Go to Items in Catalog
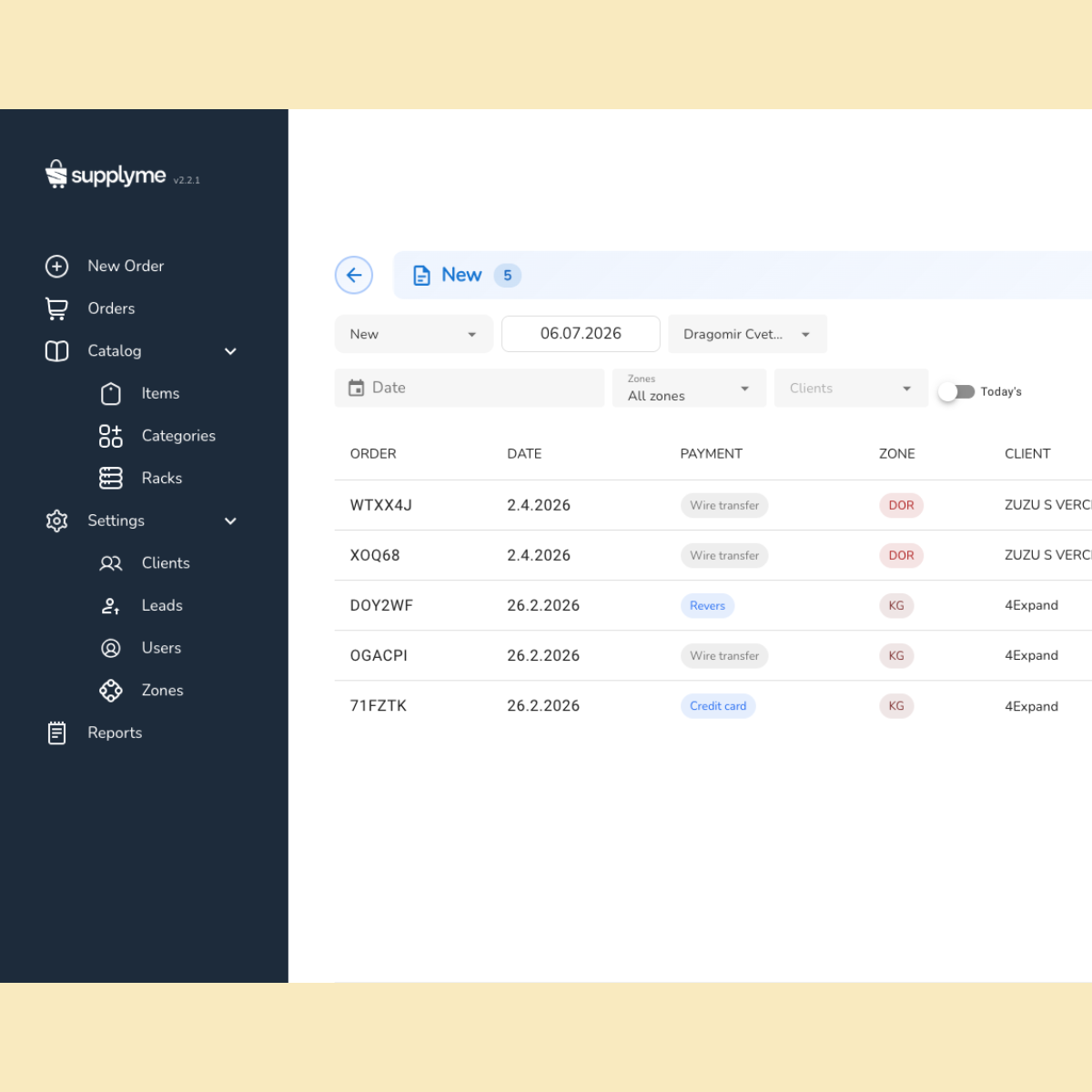 (160, 393)
